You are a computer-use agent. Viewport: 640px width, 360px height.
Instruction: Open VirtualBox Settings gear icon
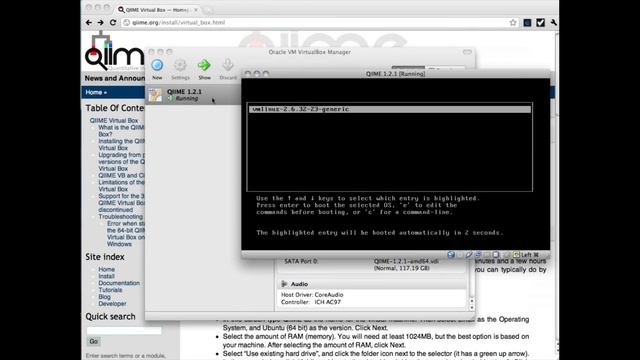click(180, 65)
